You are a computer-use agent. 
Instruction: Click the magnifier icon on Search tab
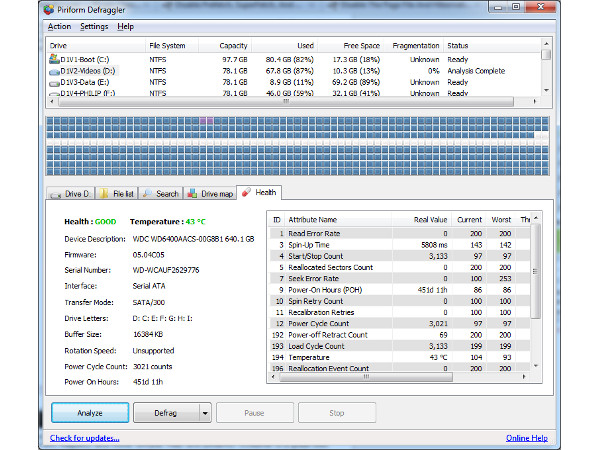(147, 193)
